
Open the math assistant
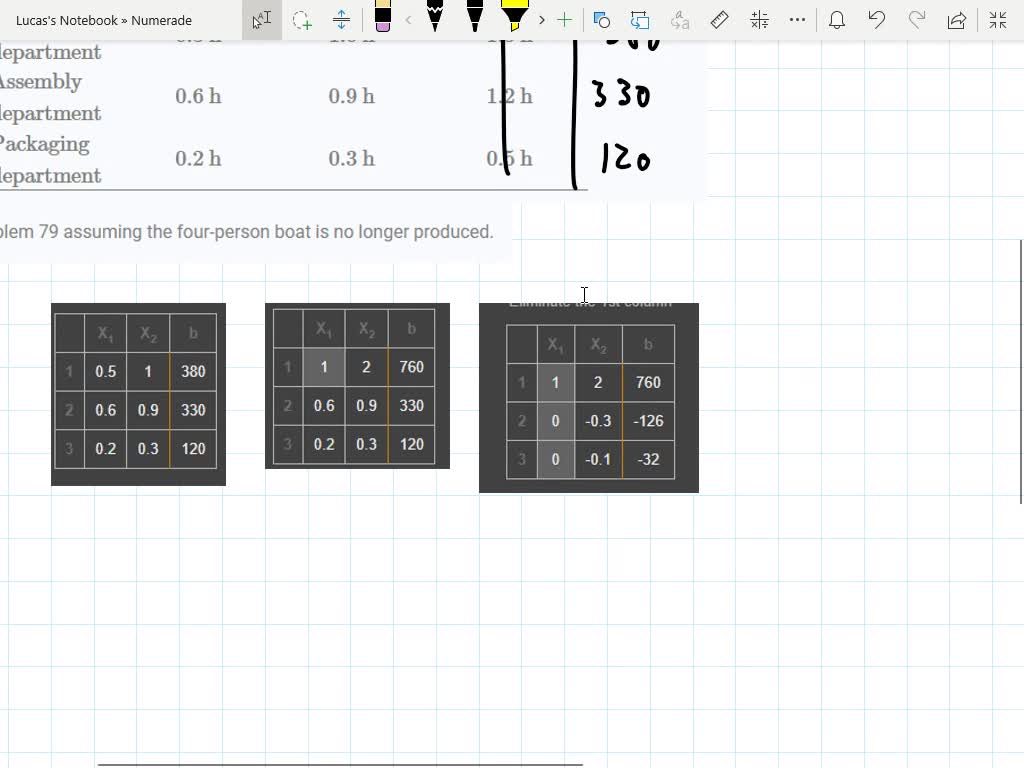point(758,19)
